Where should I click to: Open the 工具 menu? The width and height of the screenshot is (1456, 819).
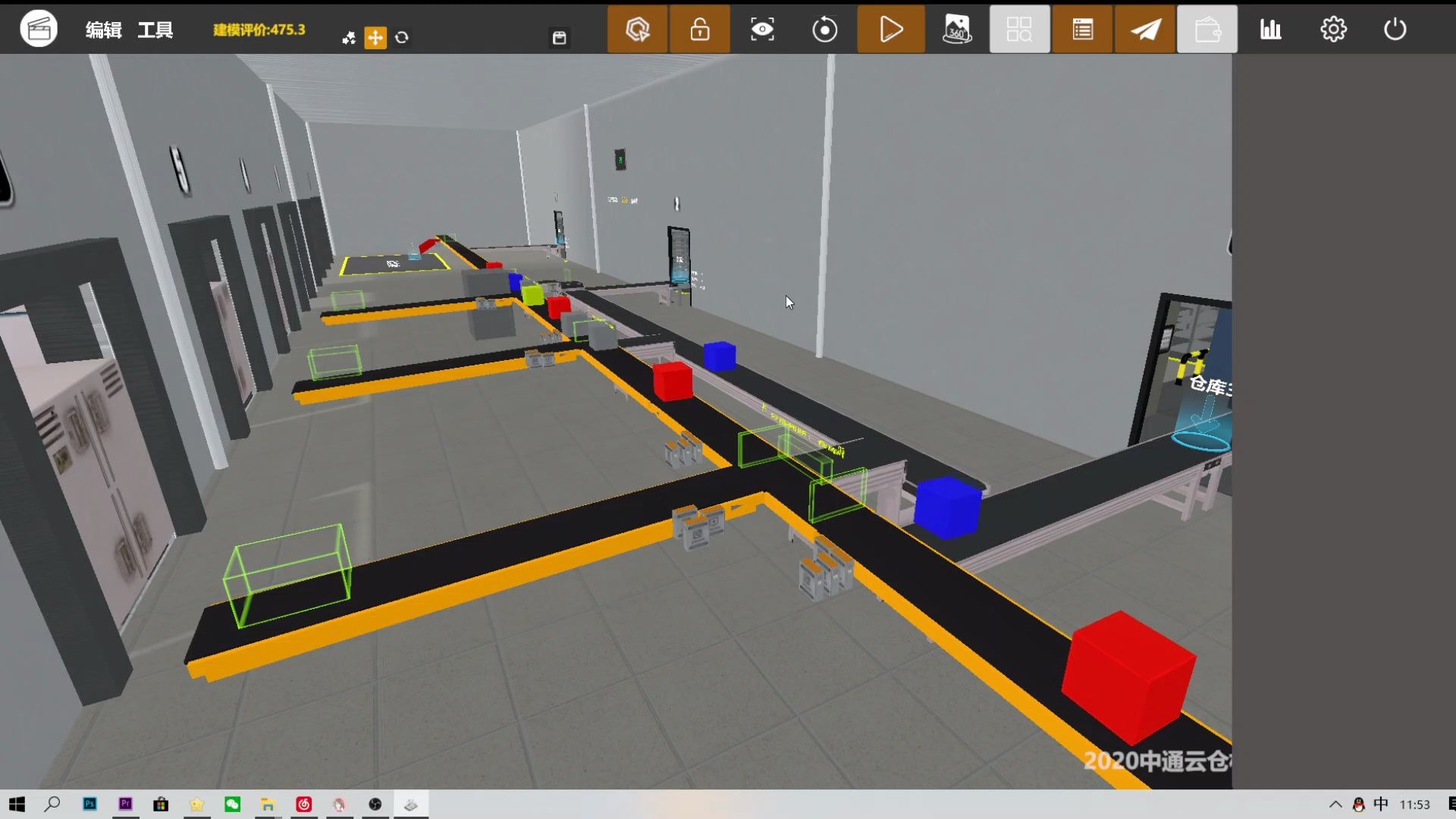[155, 30]
